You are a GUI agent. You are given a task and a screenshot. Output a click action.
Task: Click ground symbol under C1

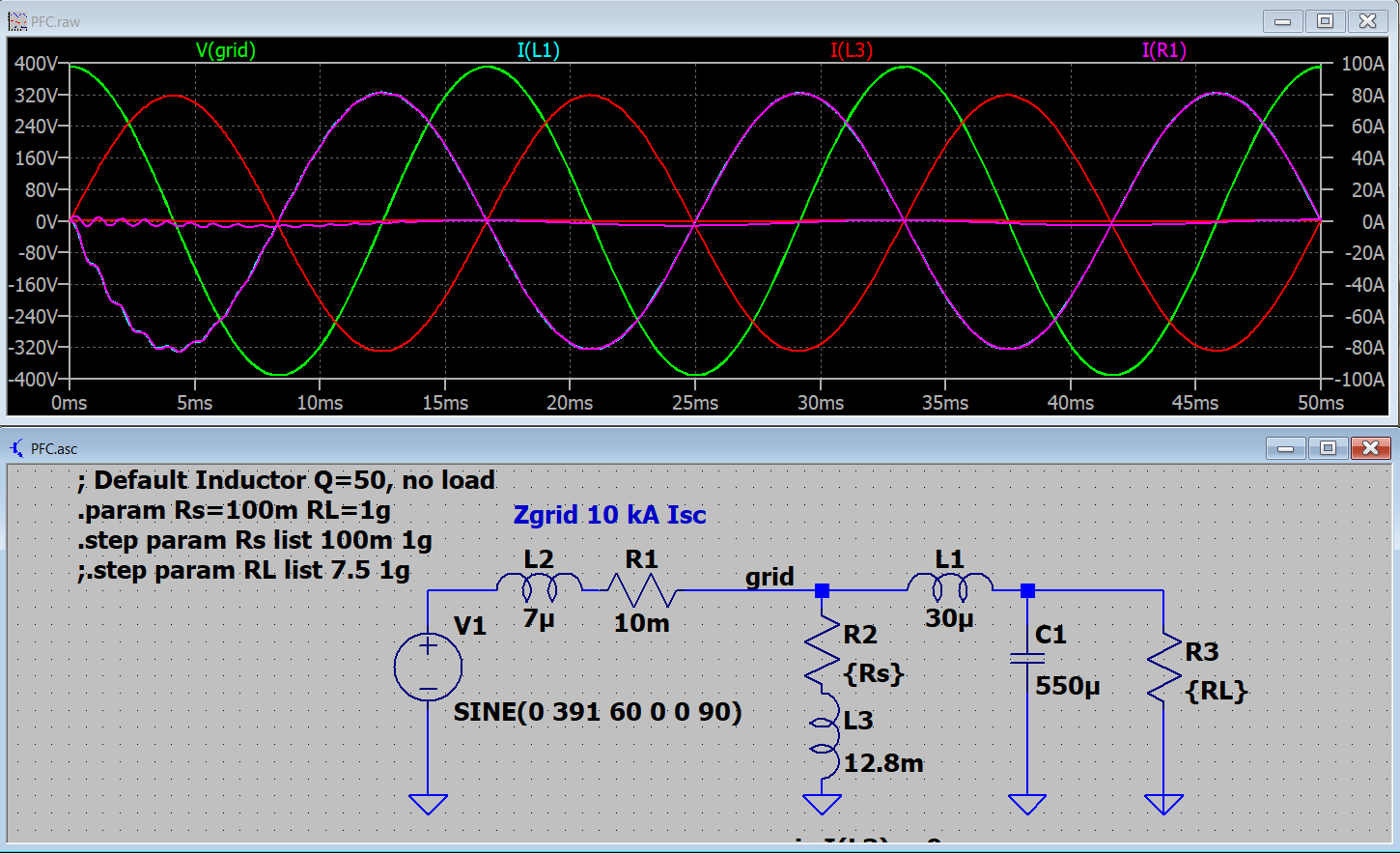coord(1027,804)
